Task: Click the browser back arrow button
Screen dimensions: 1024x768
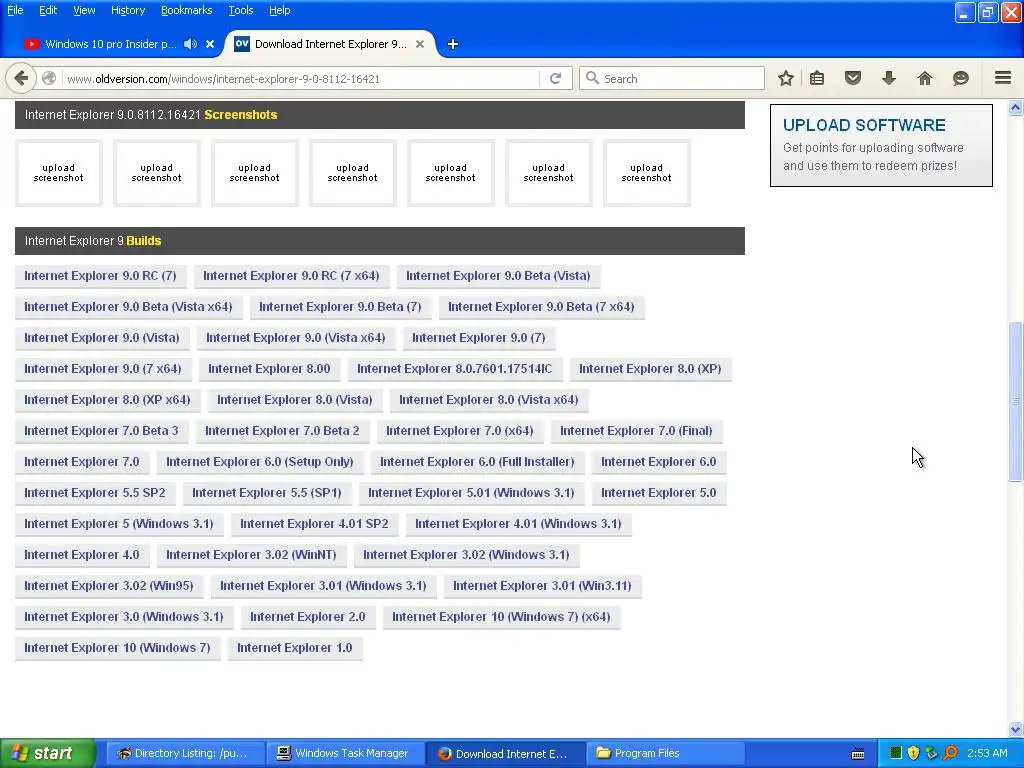Action: coord(21,78)
